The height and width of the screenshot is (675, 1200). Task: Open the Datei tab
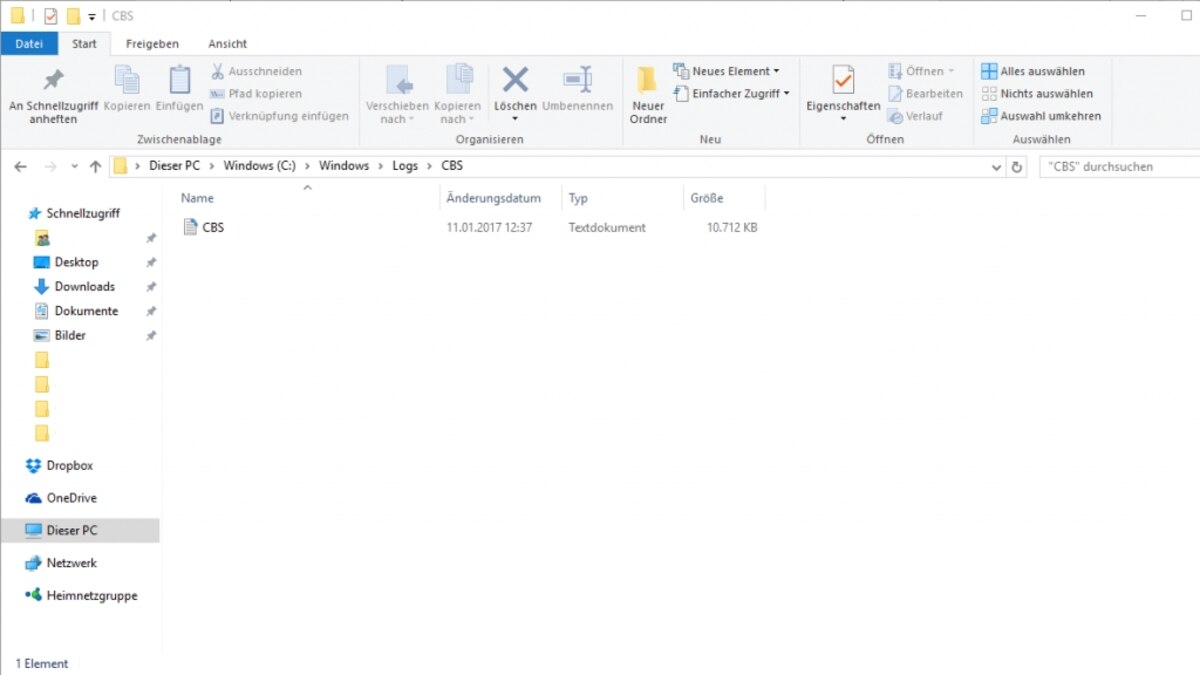pyautogui.click(x=29, y=44)
